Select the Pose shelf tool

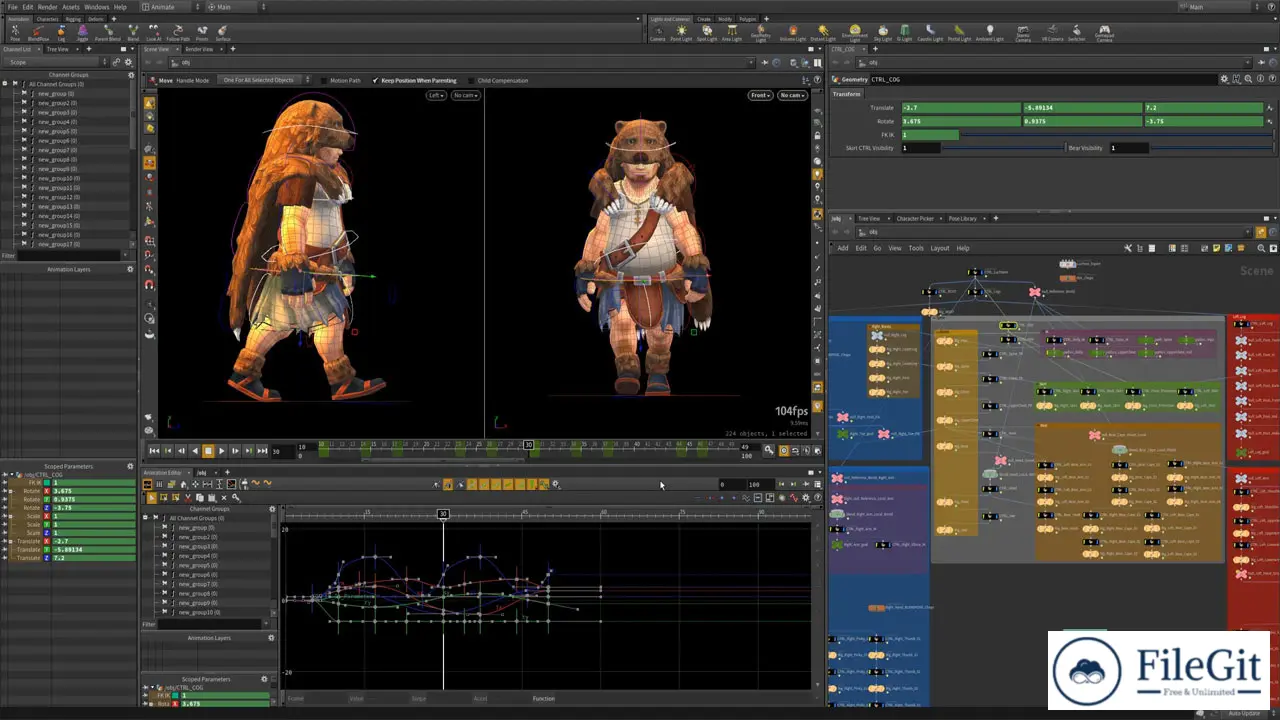pos(14,33)
